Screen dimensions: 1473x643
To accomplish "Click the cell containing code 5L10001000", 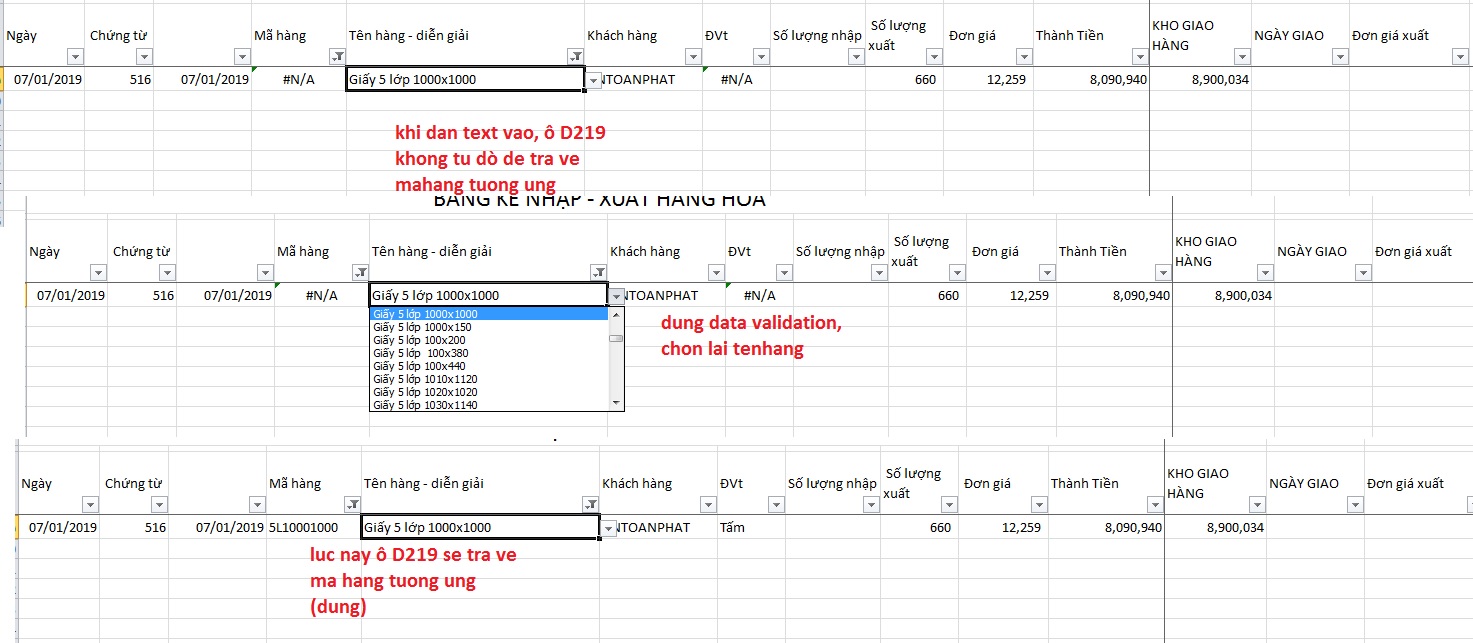I will tap(303, 528).
